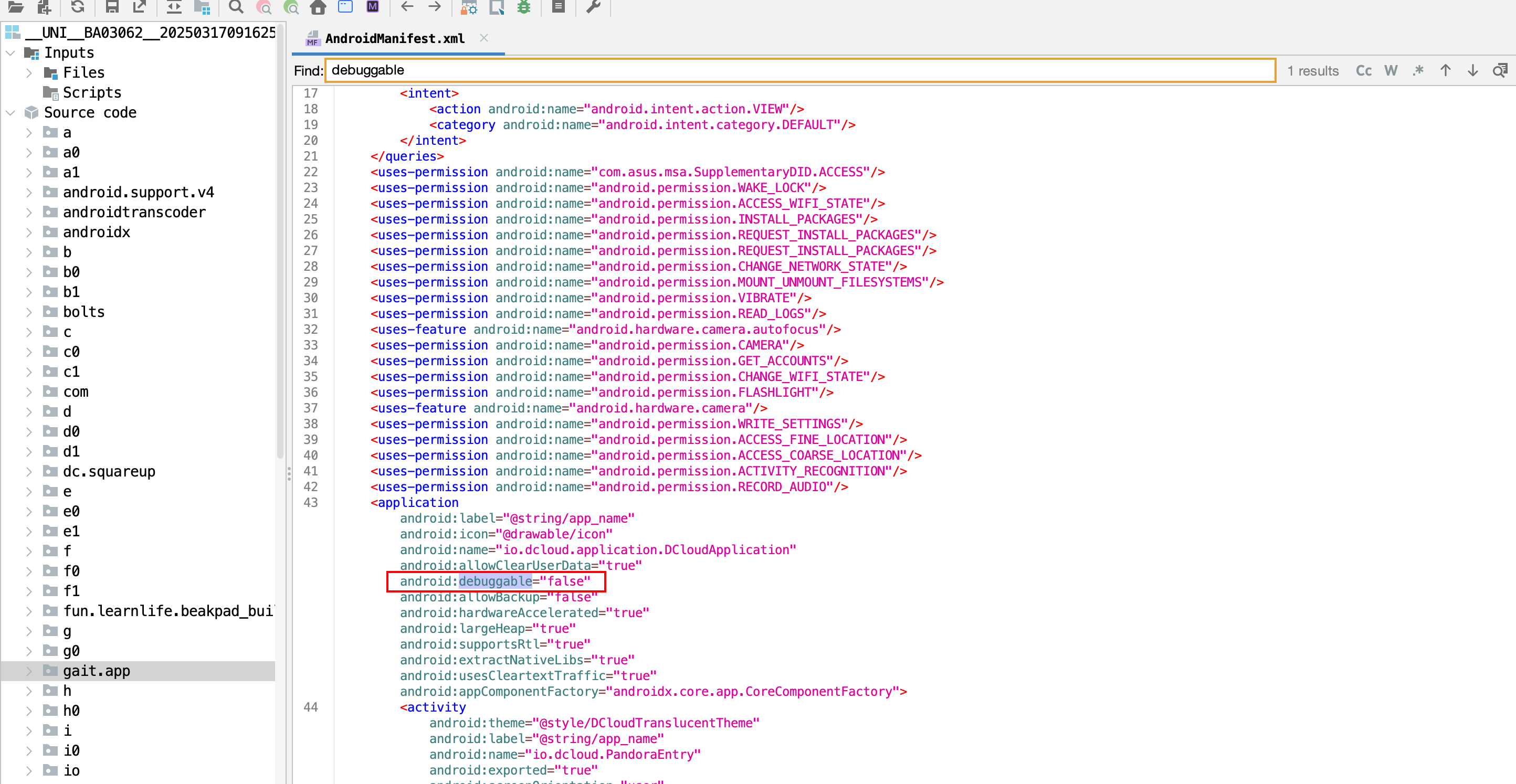Open the log viewer icon
Image resolution: width=1516 pixels, height=784 pixels.
[558, 7]
